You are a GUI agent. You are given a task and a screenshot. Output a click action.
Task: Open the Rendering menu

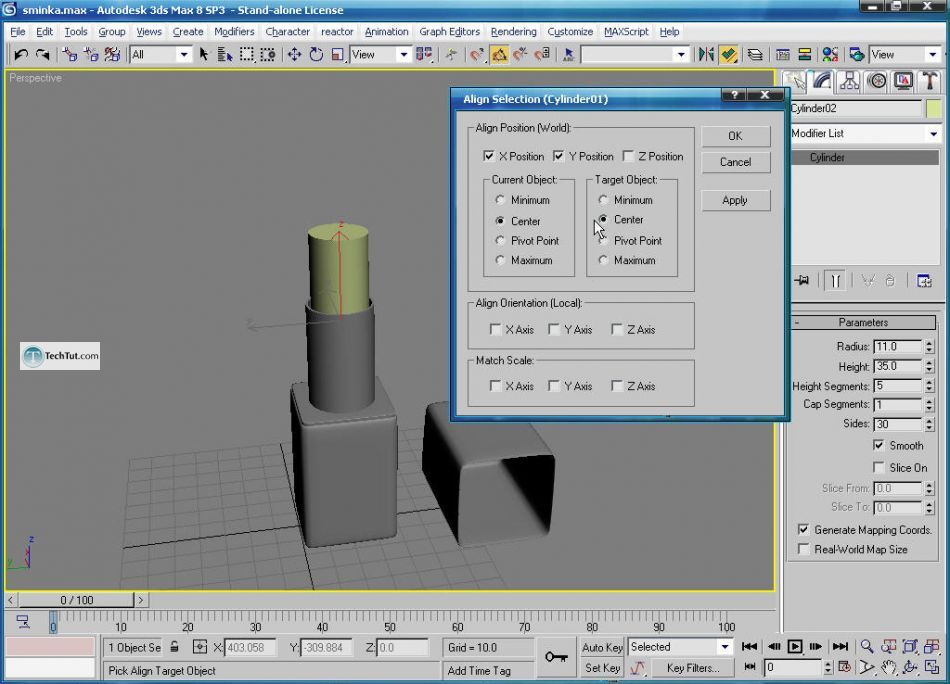click(x=514, y=32)
